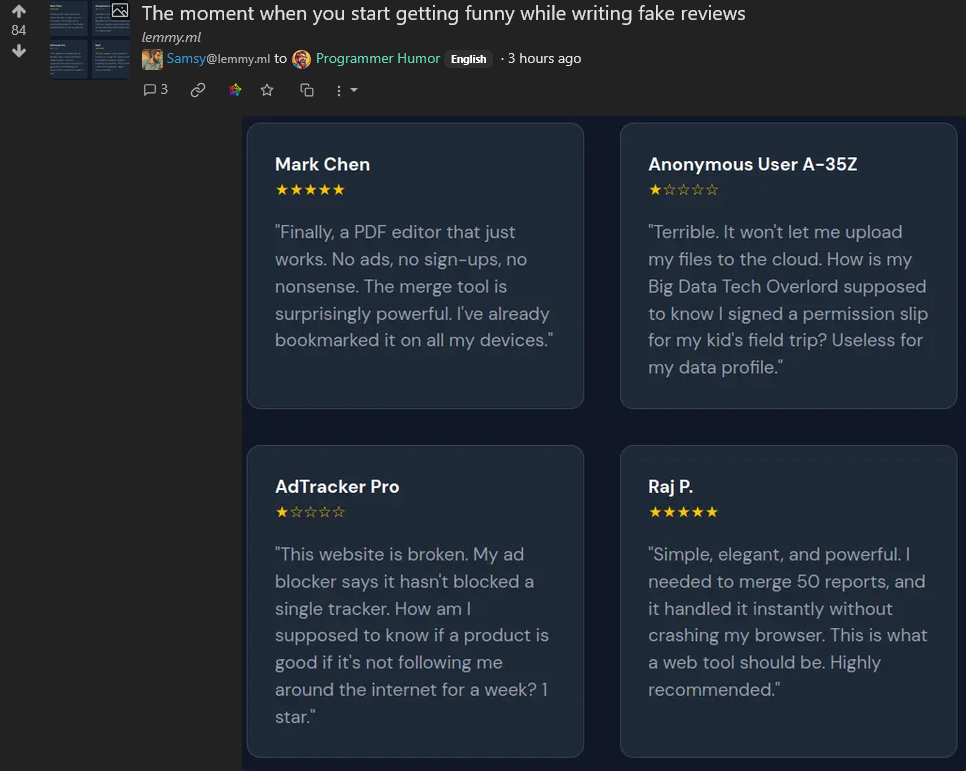Screen dimensions: 966x771
Task: Save the post with the star icon
Action: click(x=267, y=91)
